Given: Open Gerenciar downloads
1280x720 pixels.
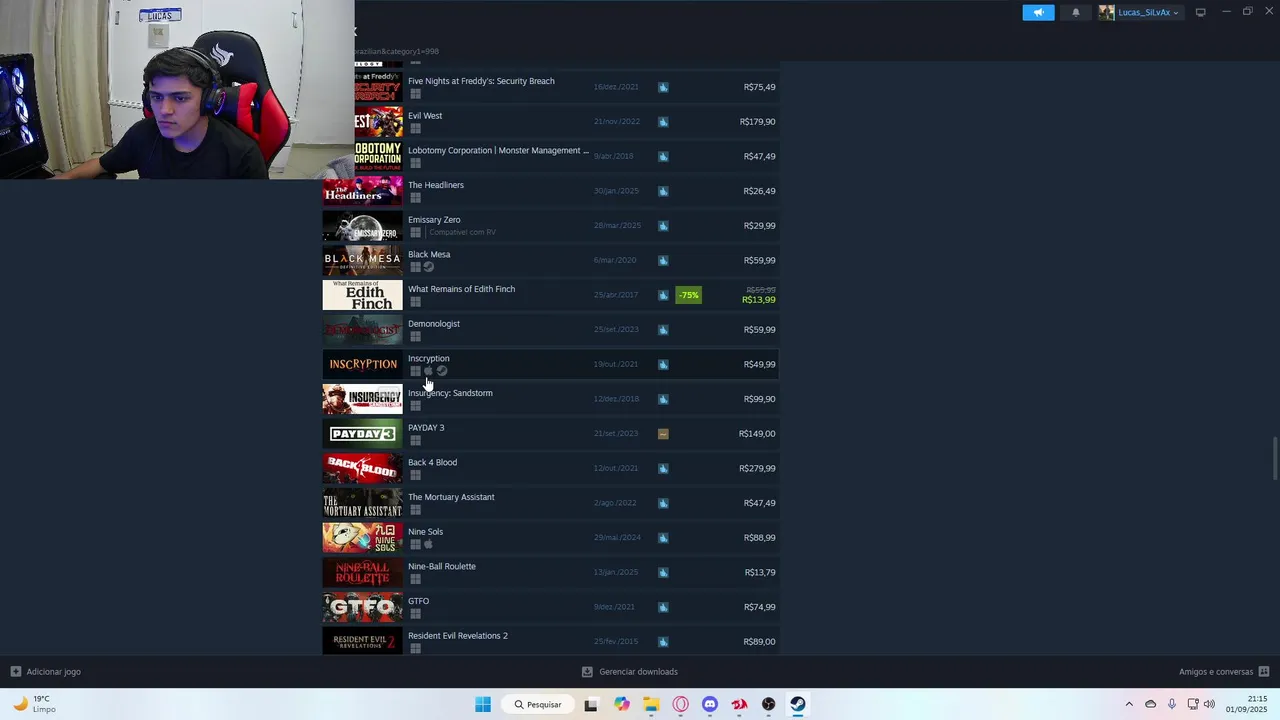Looking at the screenshot, I should click(x=630, y=672).
